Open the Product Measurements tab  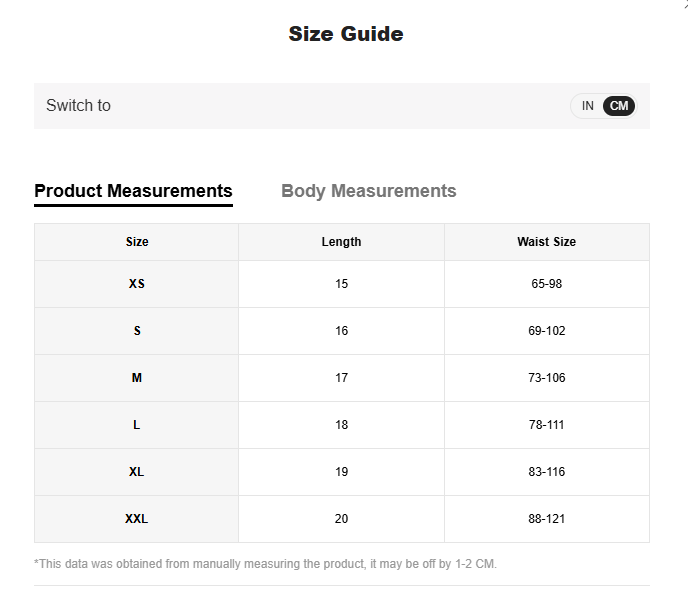133,191
